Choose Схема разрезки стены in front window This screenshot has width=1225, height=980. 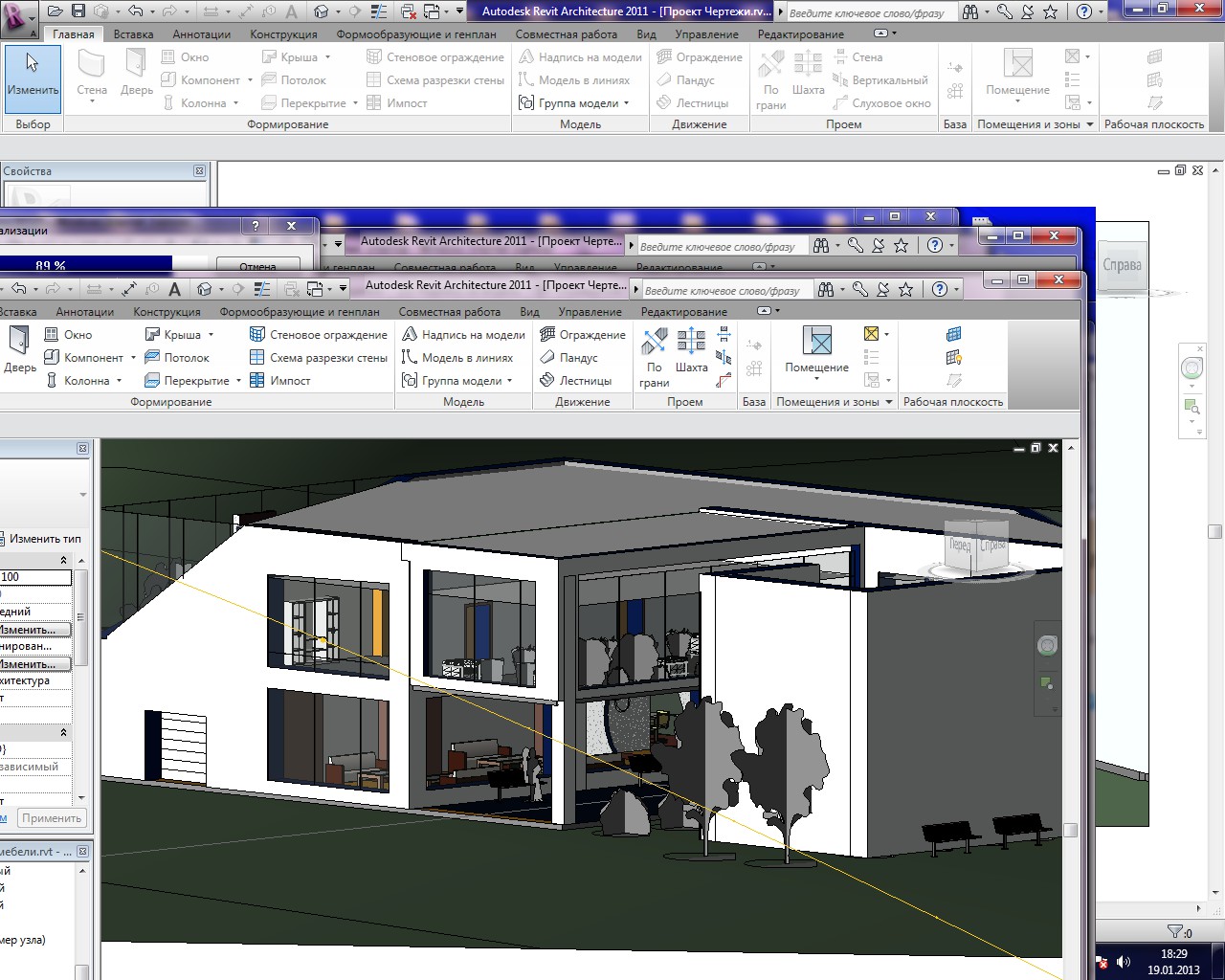(x=319, y=358)
